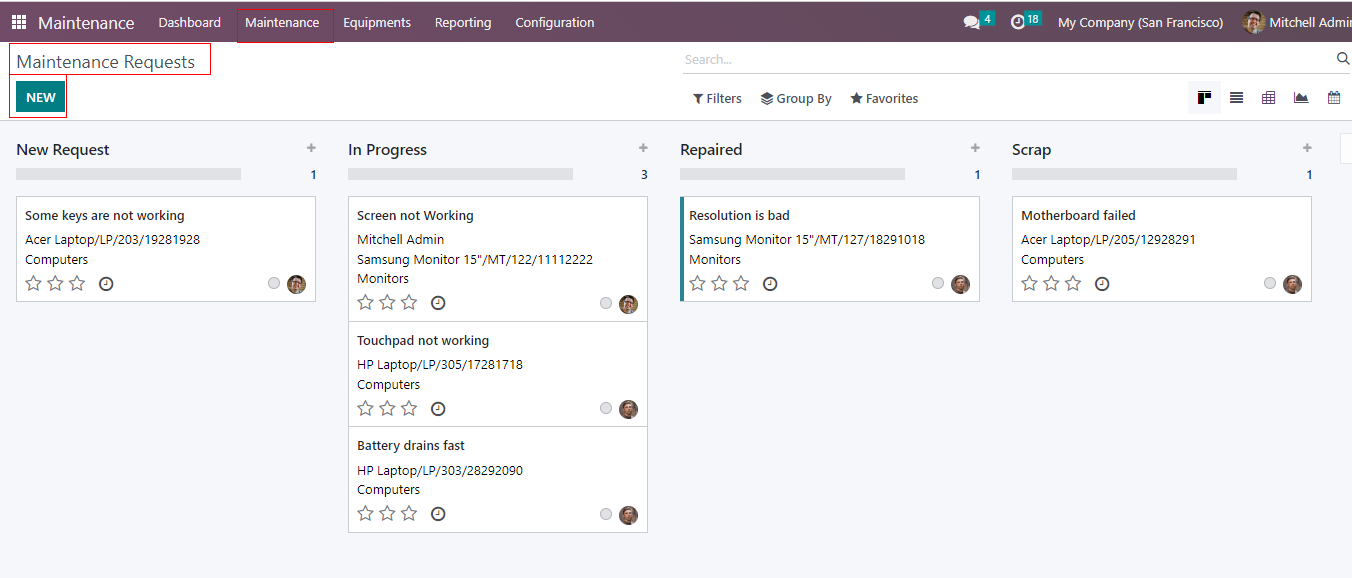
Task: Click into the Search input field
Action: pos(1000,60)
